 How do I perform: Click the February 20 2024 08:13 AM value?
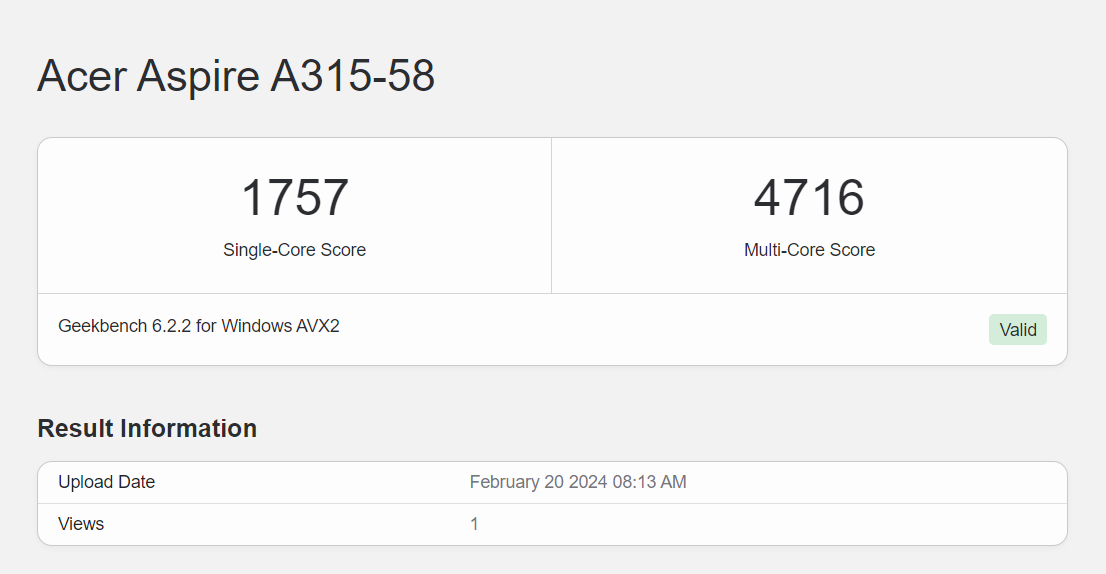tap(578, 482)
